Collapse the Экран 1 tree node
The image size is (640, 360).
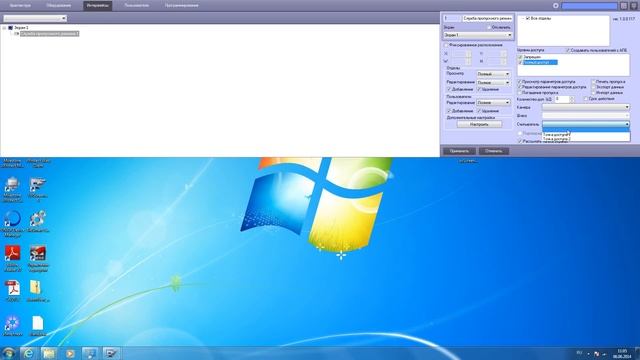click(4, 28)
